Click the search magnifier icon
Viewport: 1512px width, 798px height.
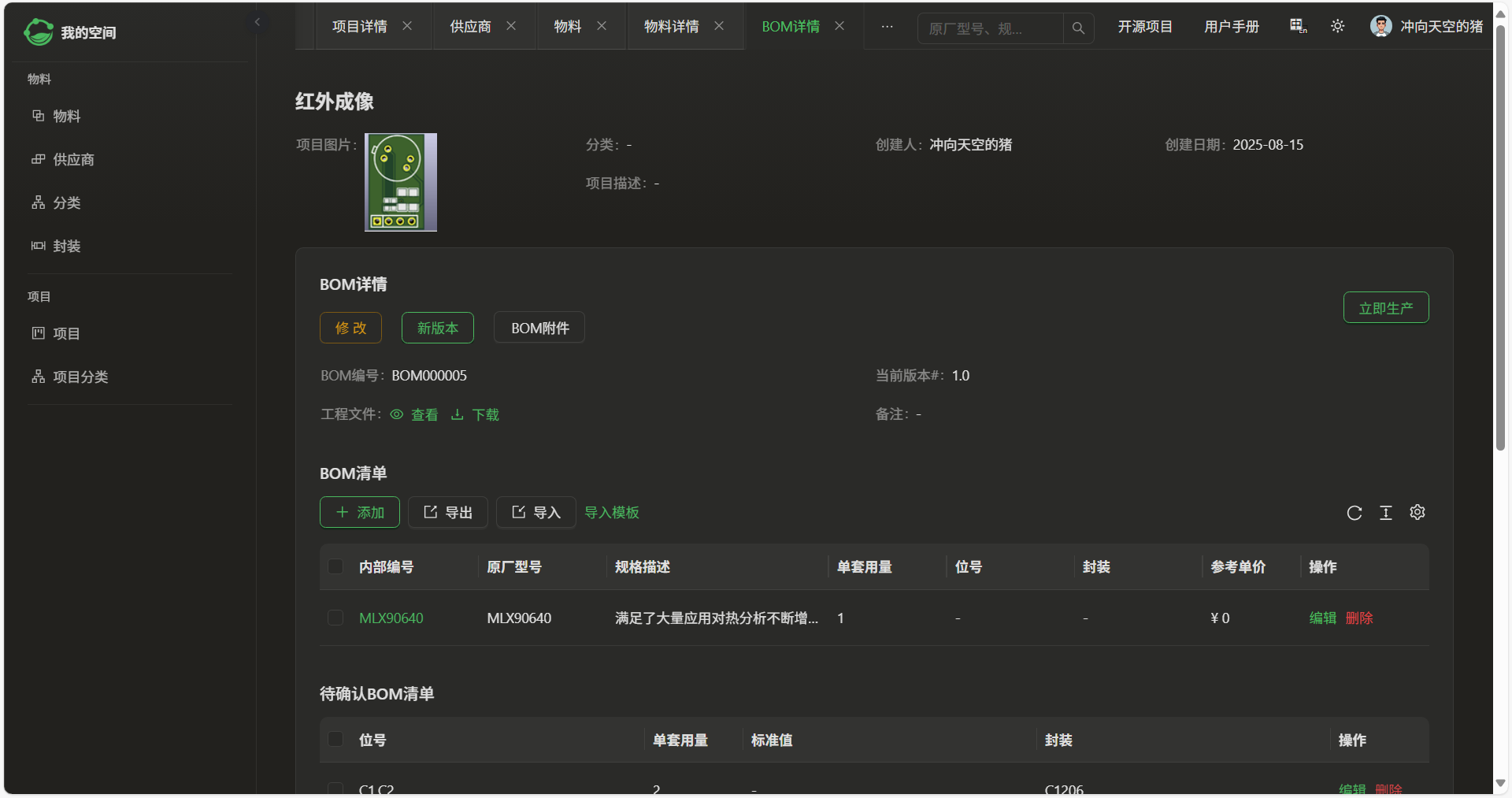pyautogui.click(x=1078, y=28)
